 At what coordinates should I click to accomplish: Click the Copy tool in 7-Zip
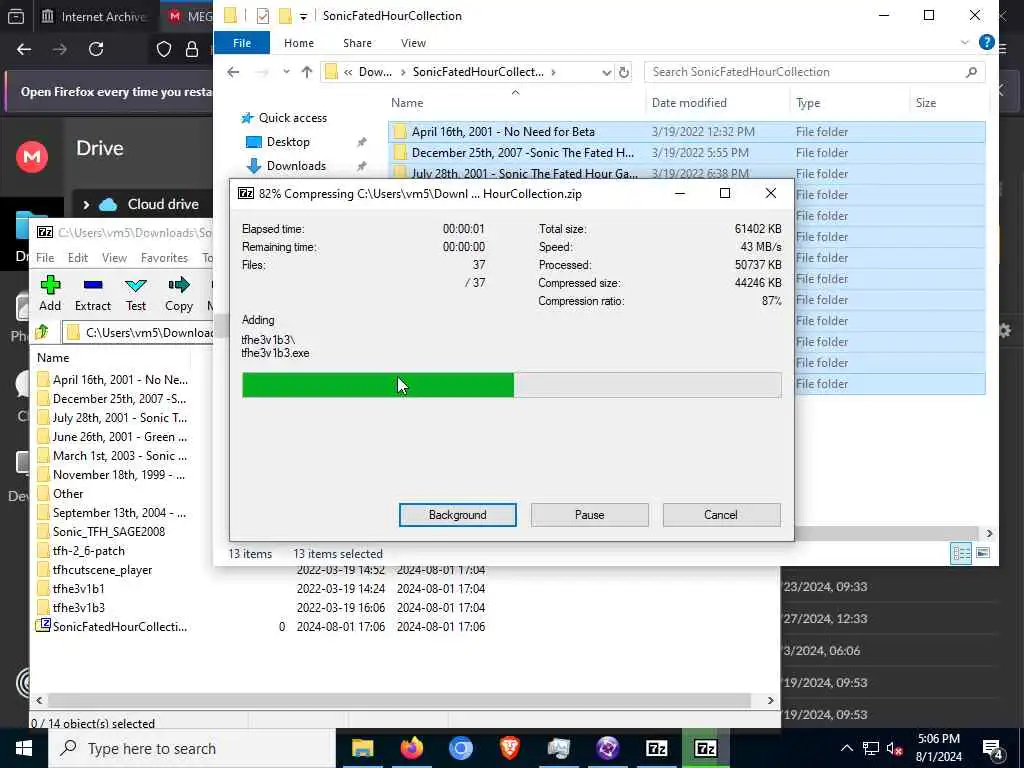(x=178, y=293)
